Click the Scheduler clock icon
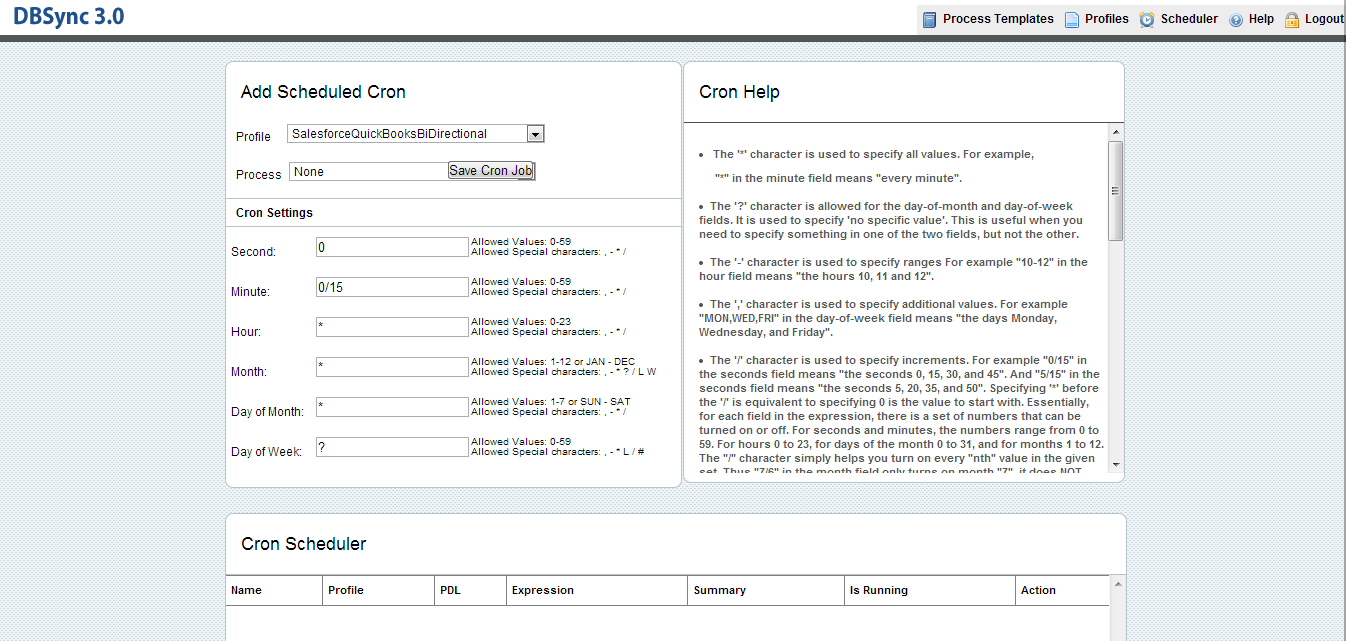Screen dimensions: 1346x641 click(1147, 19)
